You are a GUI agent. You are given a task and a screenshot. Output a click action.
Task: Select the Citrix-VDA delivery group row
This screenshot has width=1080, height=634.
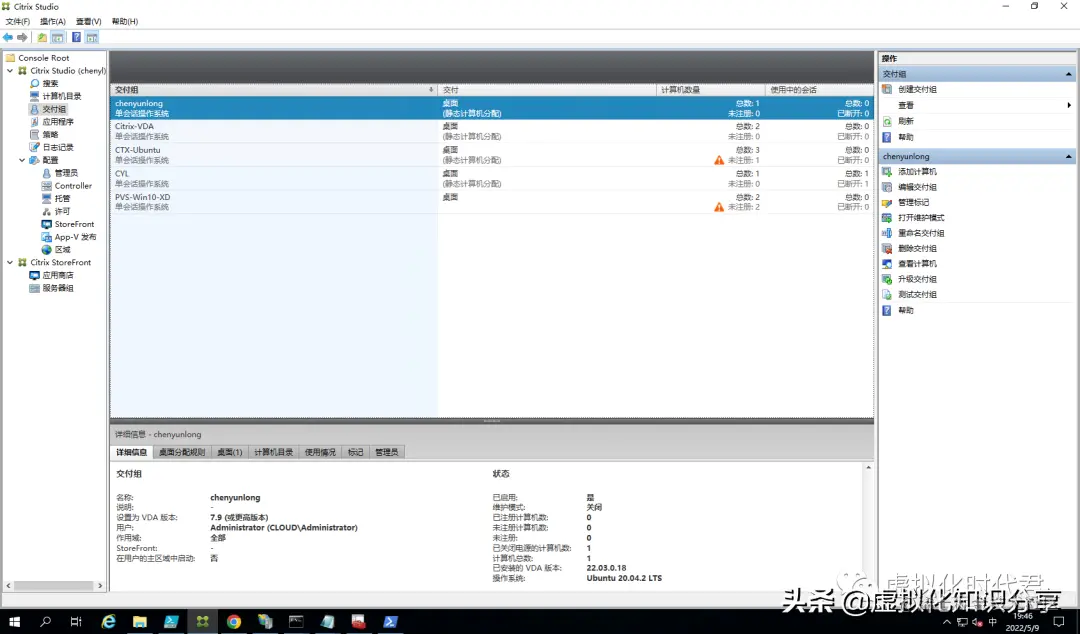coord(200,130)
